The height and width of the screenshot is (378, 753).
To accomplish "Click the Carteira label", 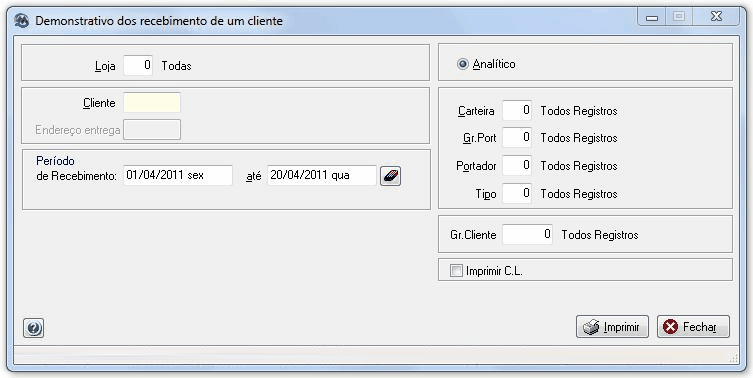I will 476,111.
